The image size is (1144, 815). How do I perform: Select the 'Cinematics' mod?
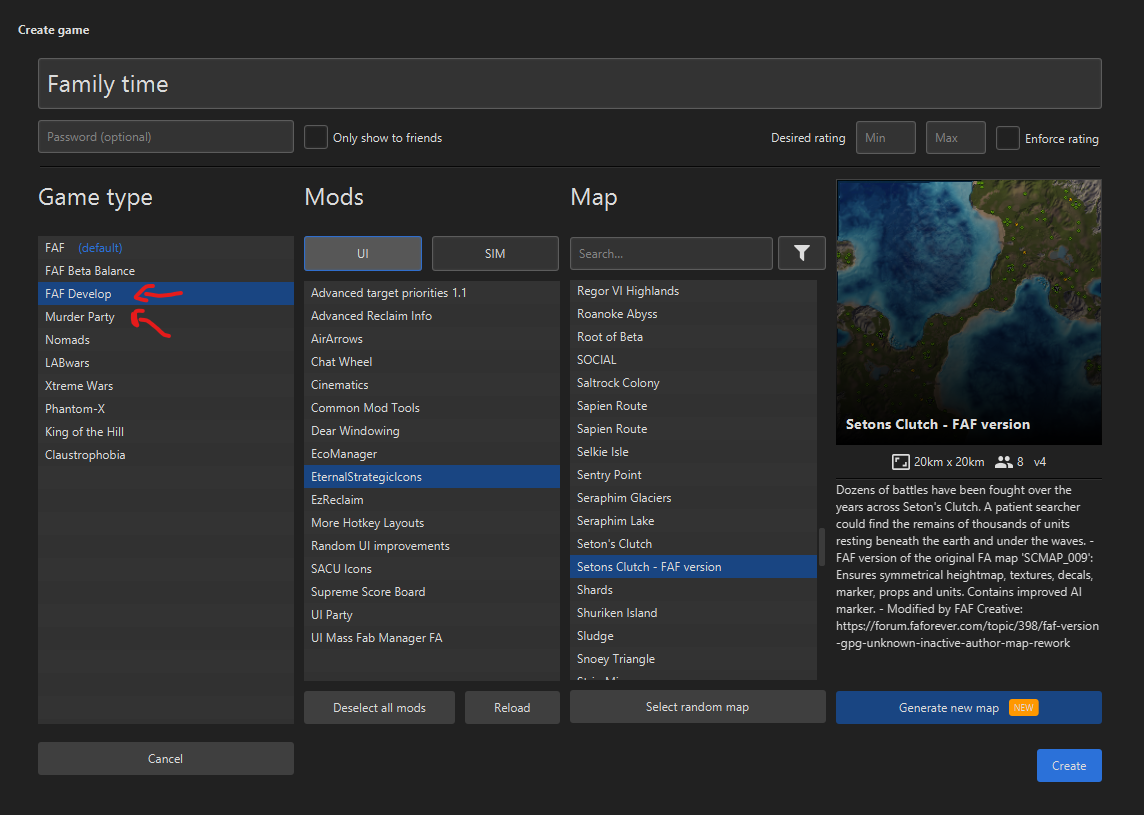click(432, 385)
